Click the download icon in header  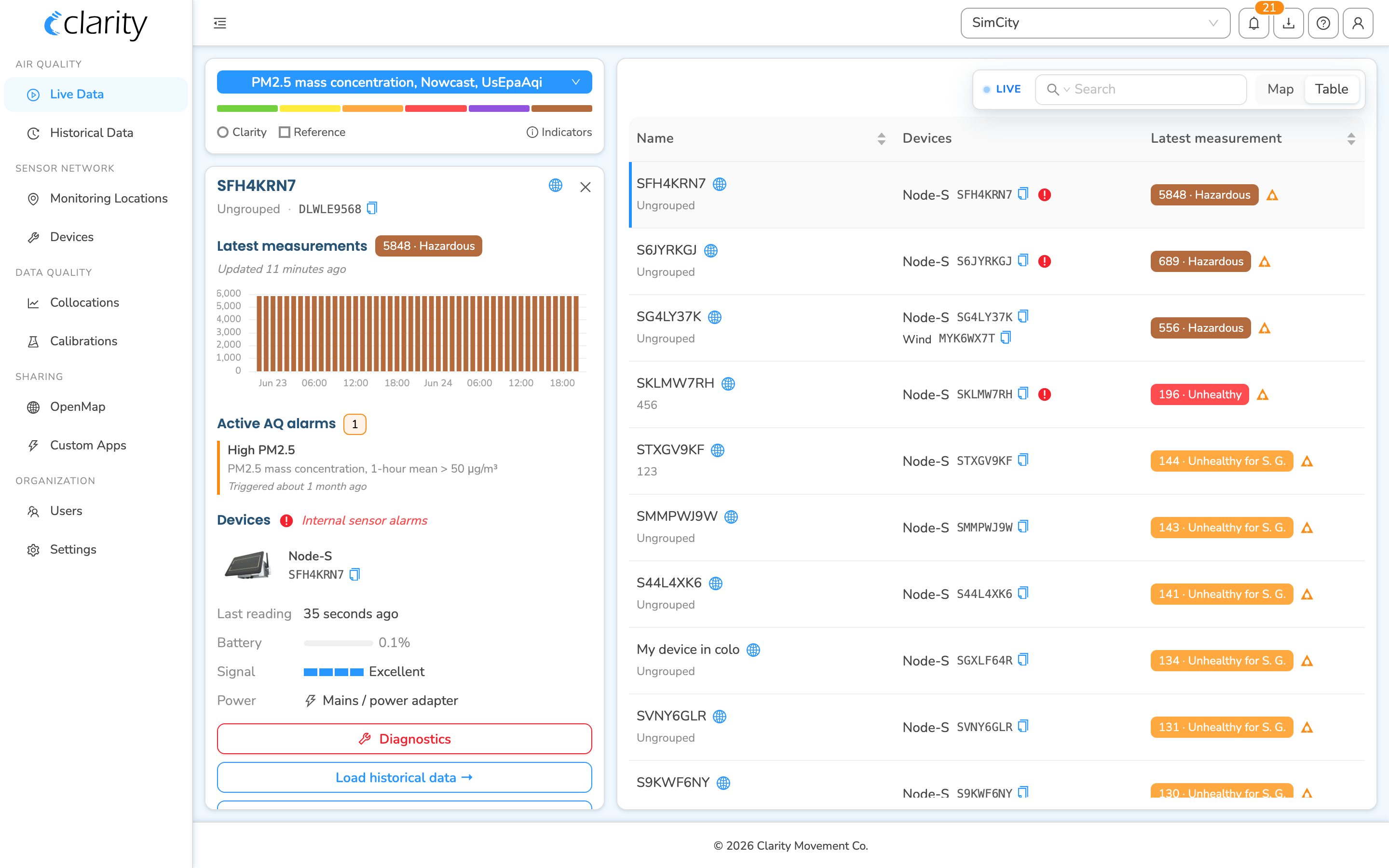click(x=1289, y=23)
